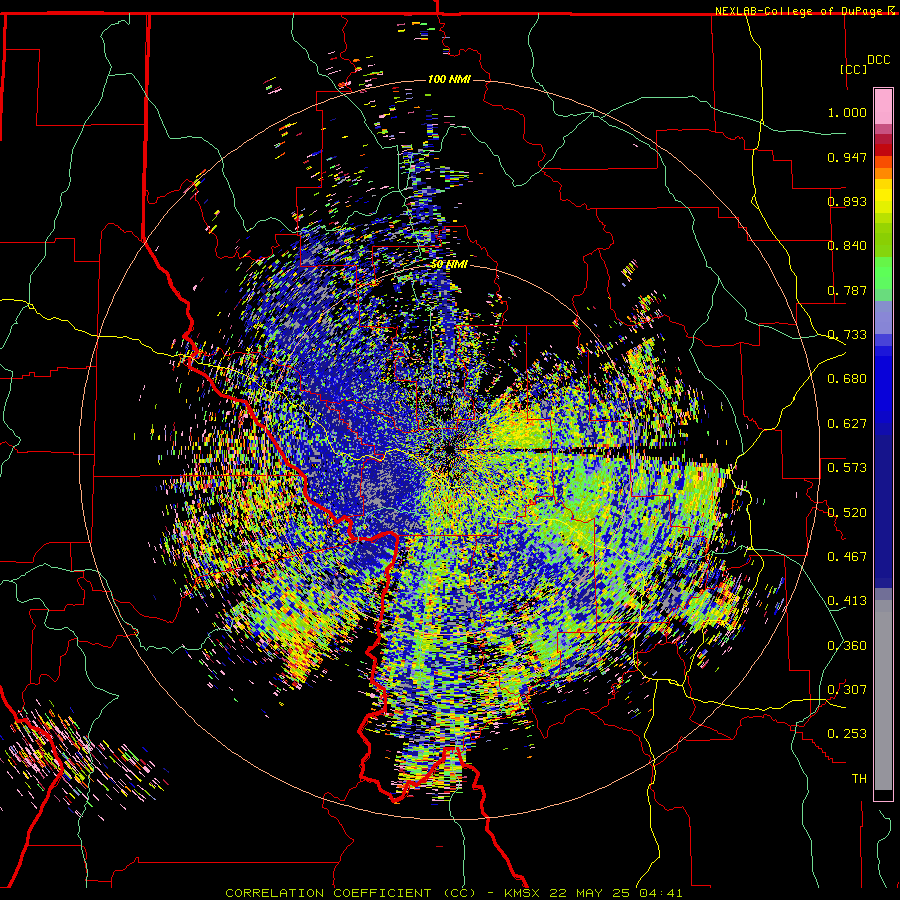The width and height of the screenshot is (900, 900).
Task: Pick the gray color bar segment near 0.307
Action: (x=883, y=695)
